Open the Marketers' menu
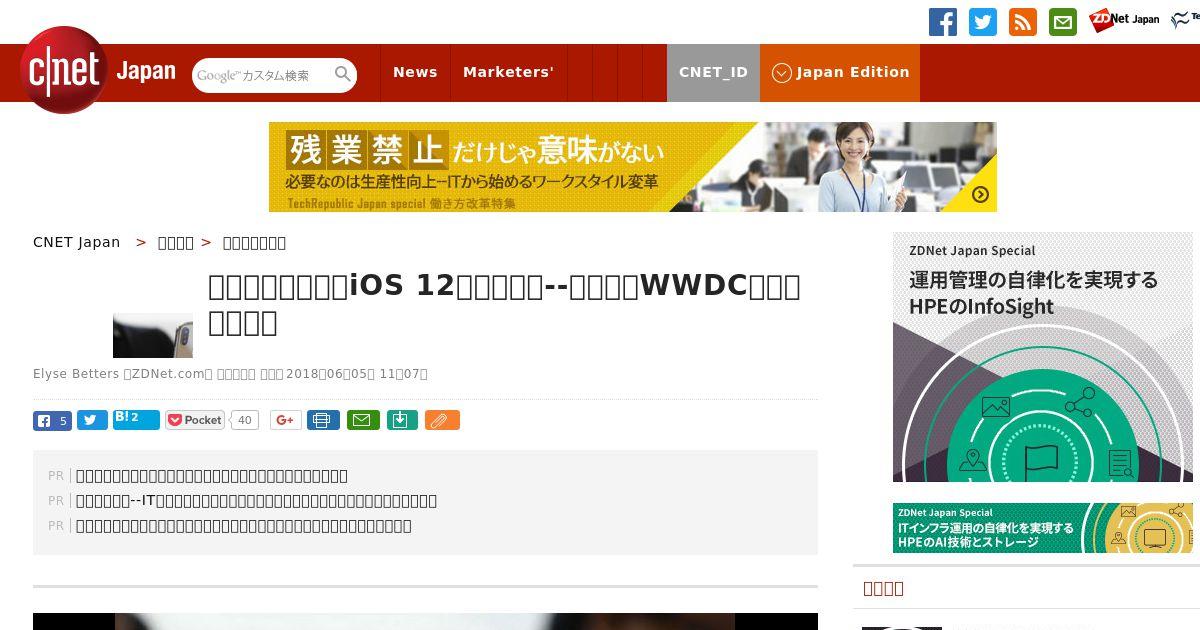Image resolution: width=1200 pixels, height=630 pixels. [x=508, y=72]
